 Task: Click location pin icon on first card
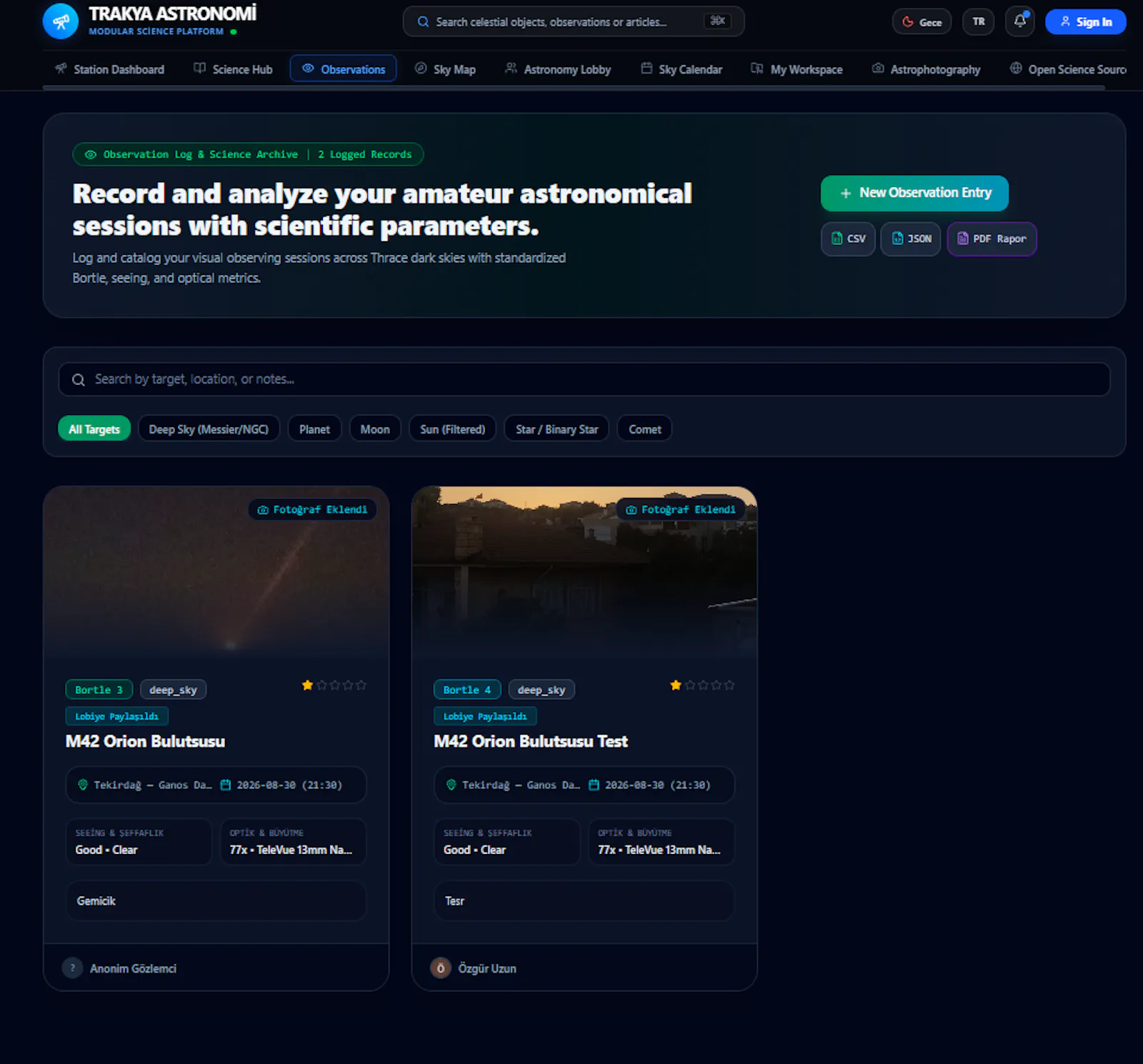(x=83, y=785)
